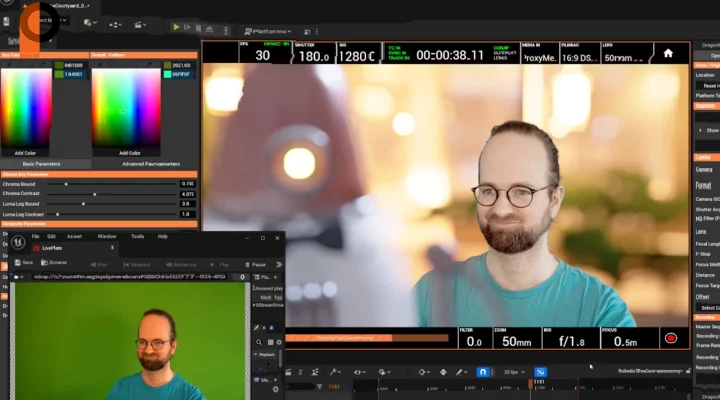Click Add Color under the Despill Colours picker
720x400 pixels.
pyautogui.click(x=129, y=153)
